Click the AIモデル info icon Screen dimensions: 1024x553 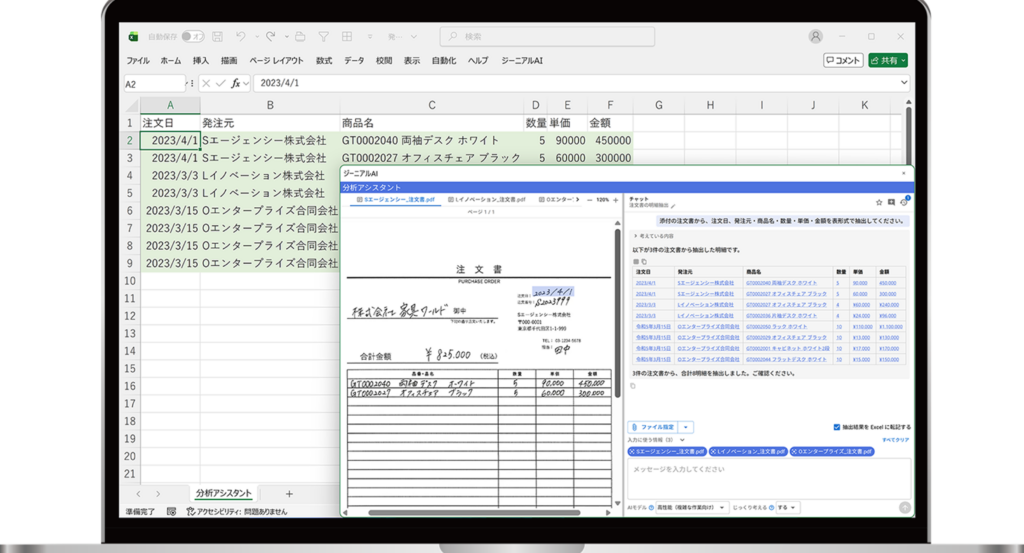(651, 507)
